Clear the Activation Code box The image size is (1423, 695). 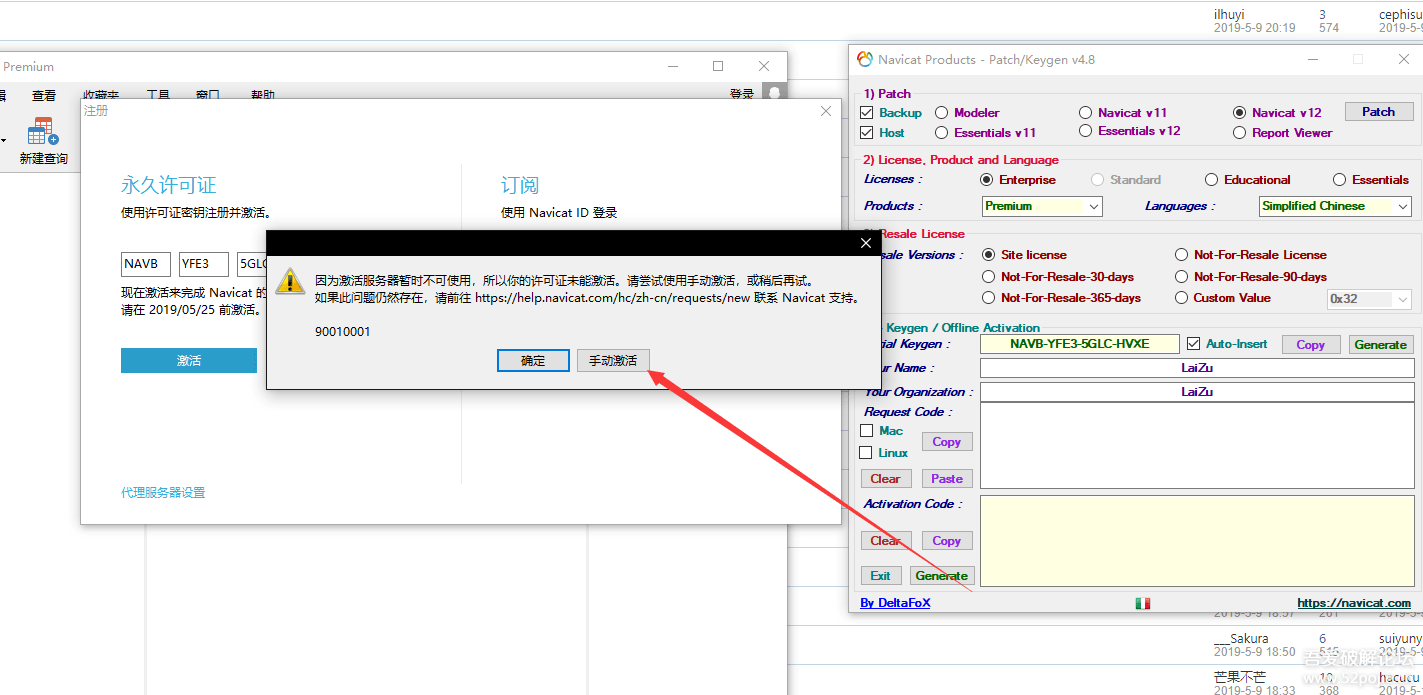885,541
